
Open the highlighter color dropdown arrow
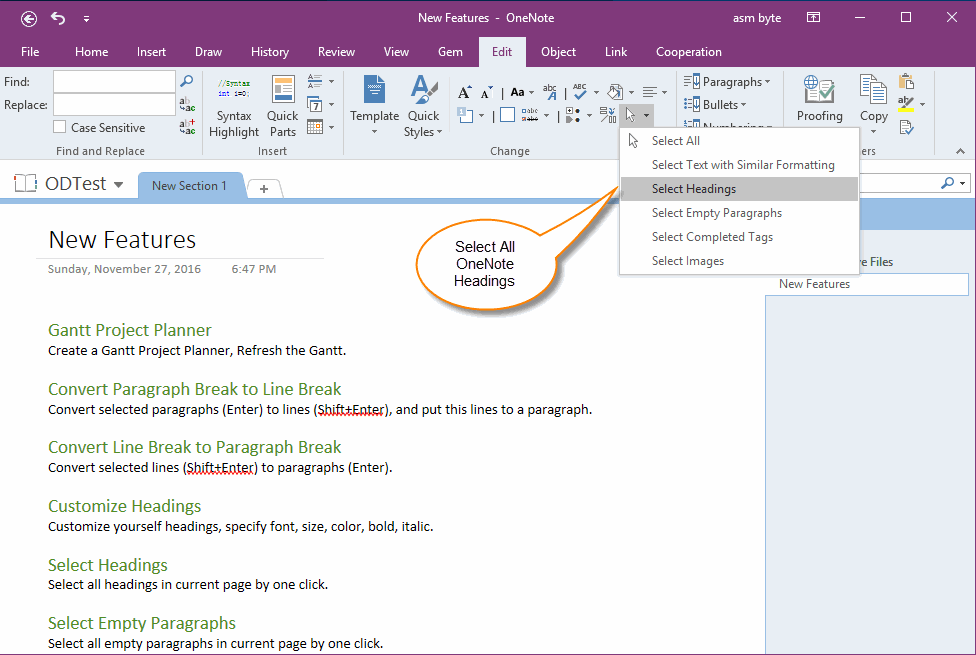(x=922, y=105)
